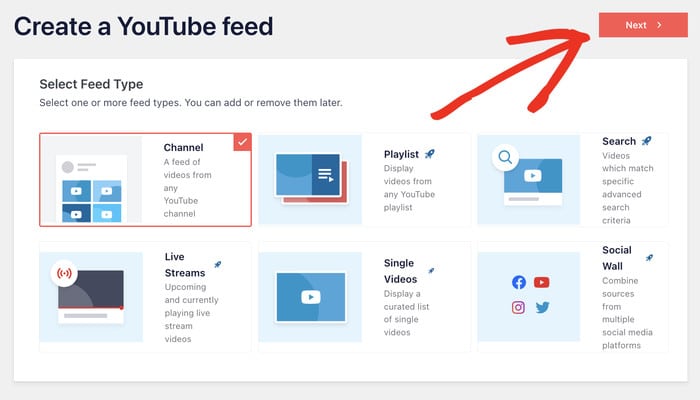The image size is (700, 400).
Task: Select the Single Videos feed thumbnail
Action: (x=310, y=297)
